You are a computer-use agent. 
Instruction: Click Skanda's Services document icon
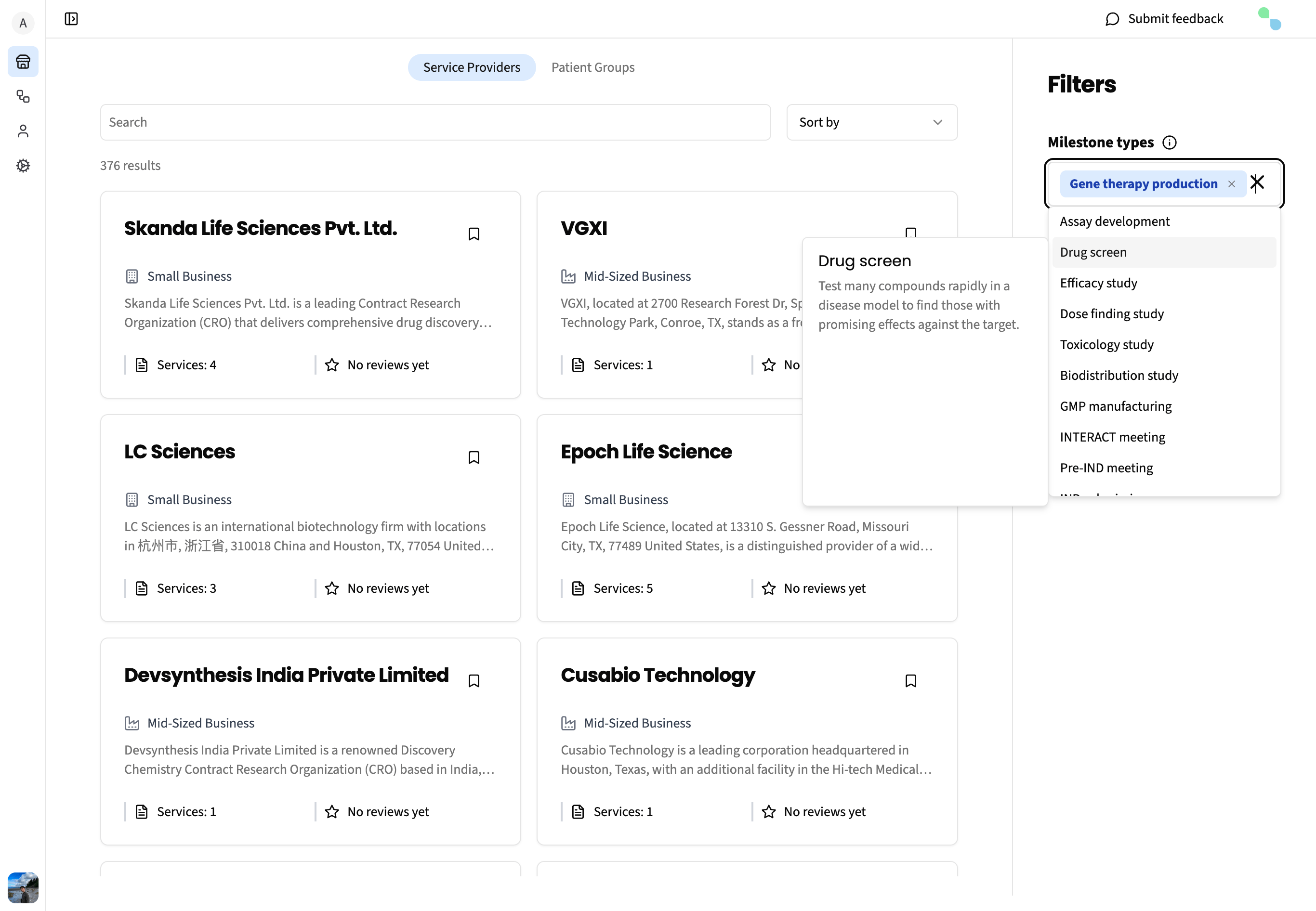[142, 365]
